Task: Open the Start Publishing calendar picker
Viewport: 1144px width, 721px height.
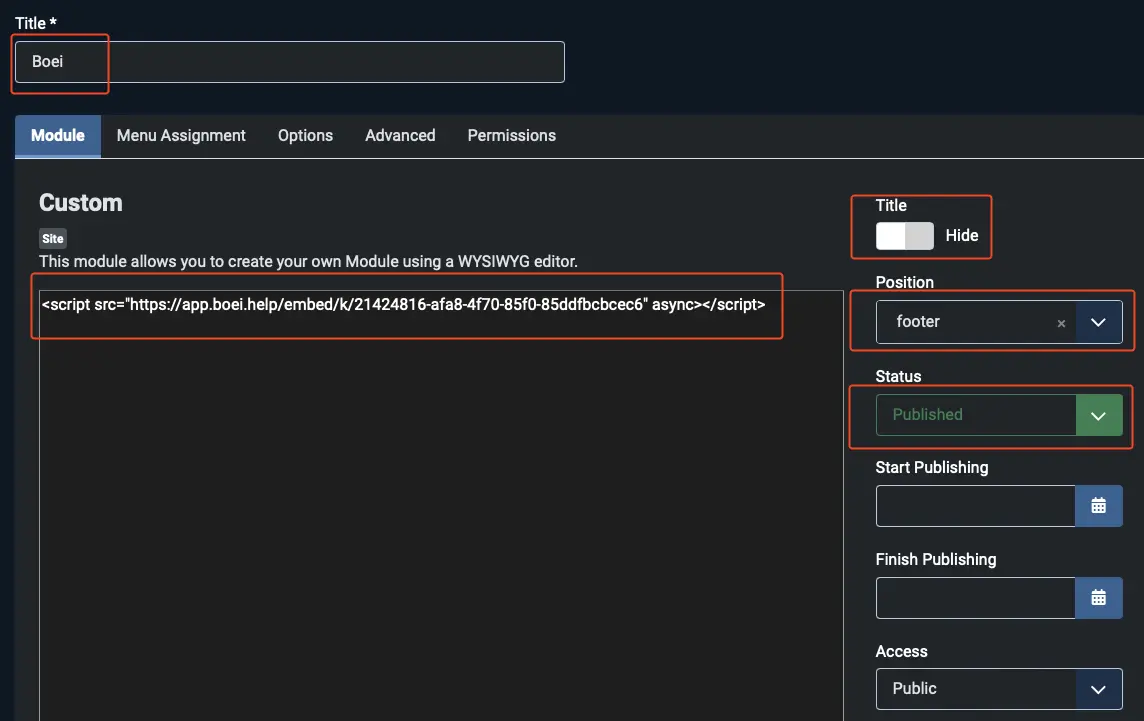Action: [1098, 506]
